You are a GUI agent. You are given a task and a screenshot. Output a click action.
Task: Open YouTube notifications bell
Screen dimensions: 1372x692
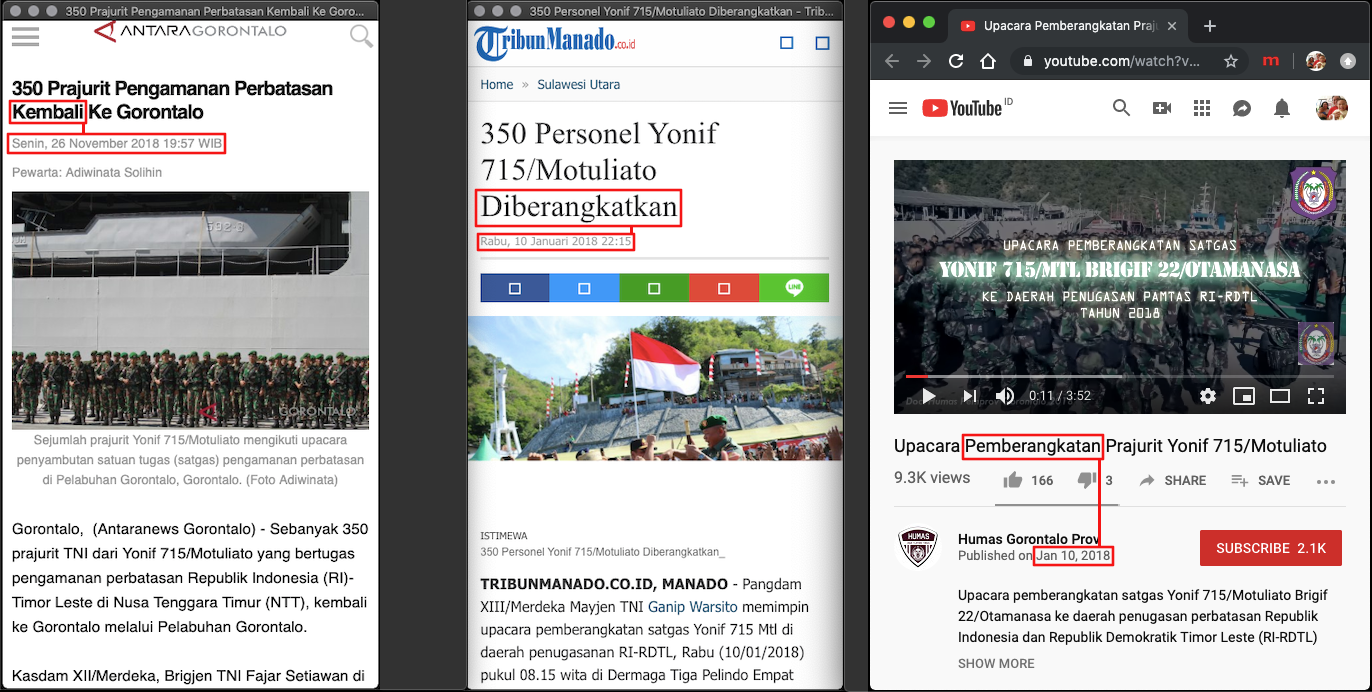point(1282,108)
